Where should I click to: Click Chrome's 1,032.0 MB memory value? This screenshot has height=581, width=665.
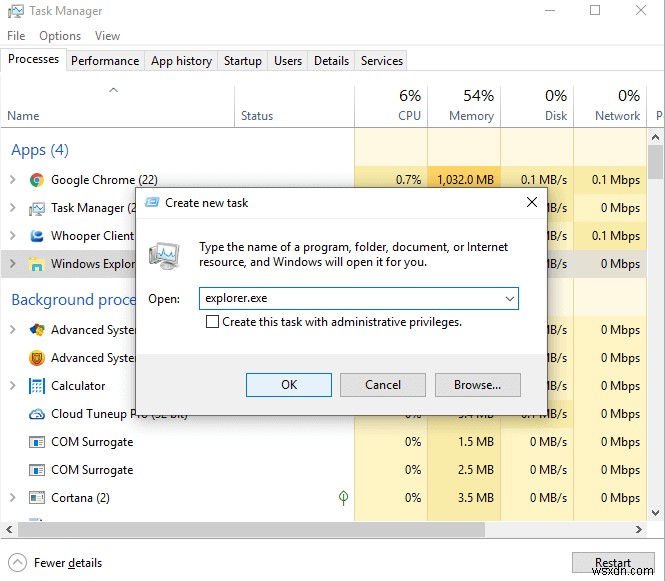coord(465,180)
